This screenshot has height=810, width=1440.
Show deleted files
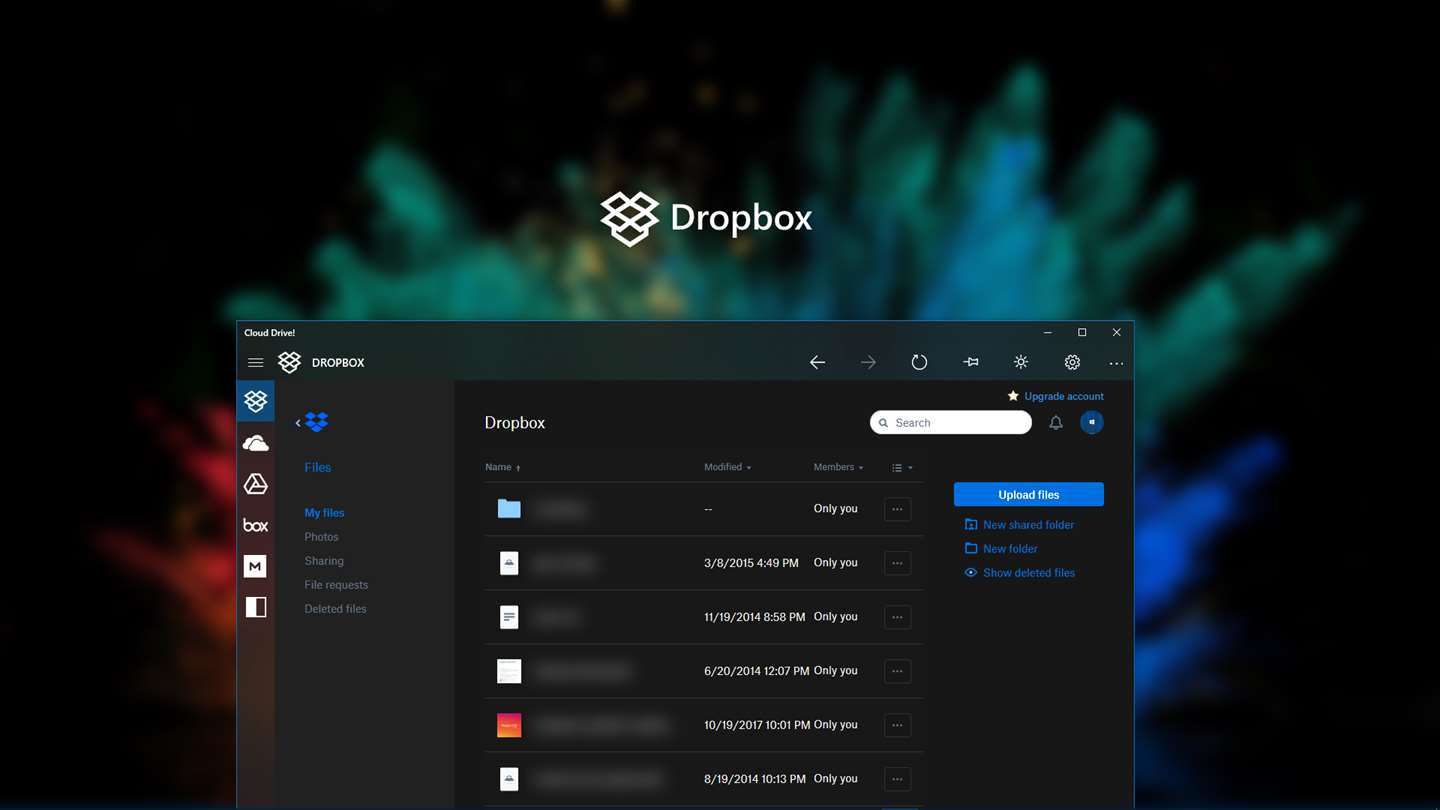(1020, 573)
